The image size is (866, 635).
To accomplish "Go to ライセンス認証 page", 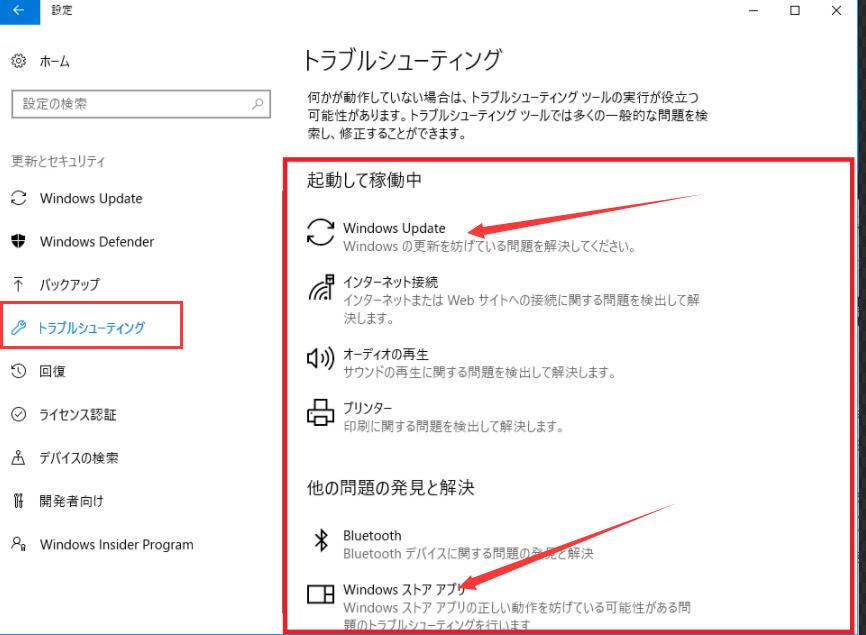I will tap(77, 415).
